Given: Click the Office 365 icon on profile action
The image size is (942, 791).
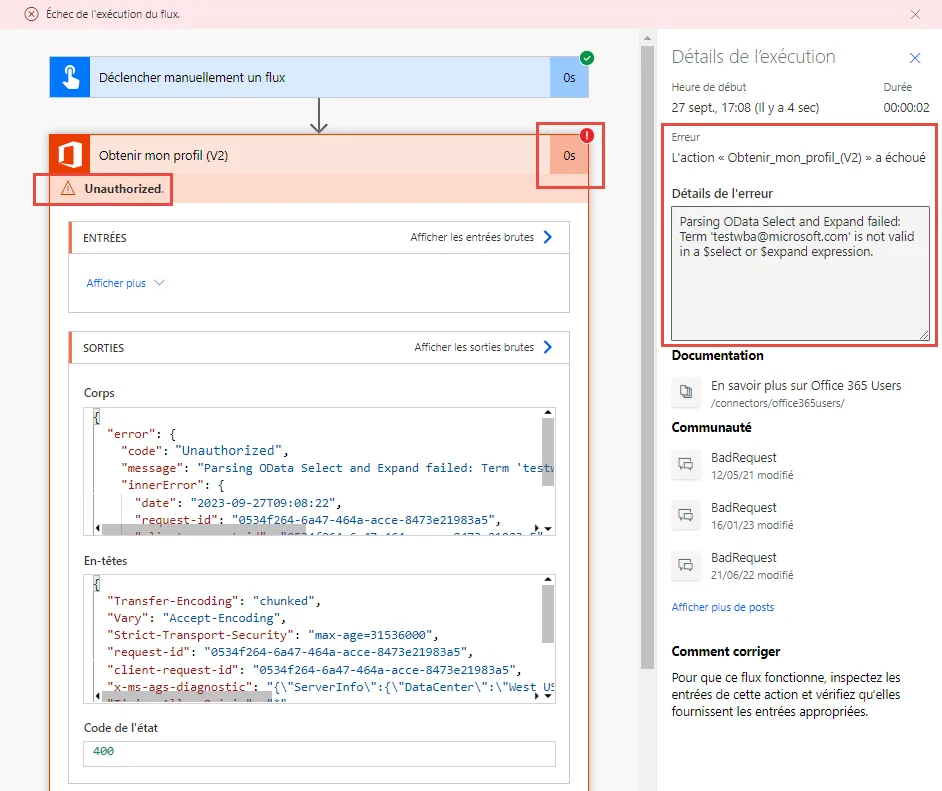Looking at the screenshot, I should point(70,155).
